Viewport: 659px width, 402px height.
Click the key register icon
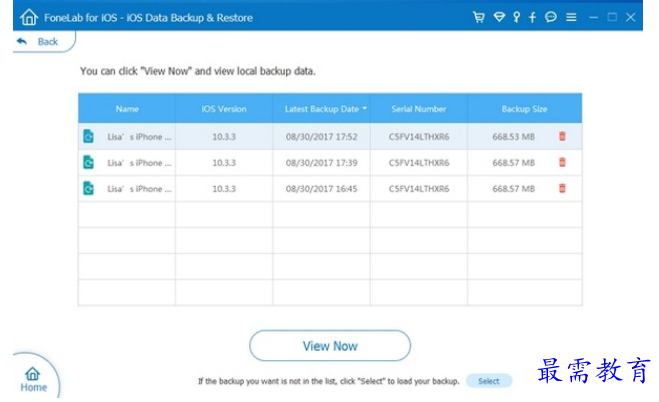click(517, 17)
